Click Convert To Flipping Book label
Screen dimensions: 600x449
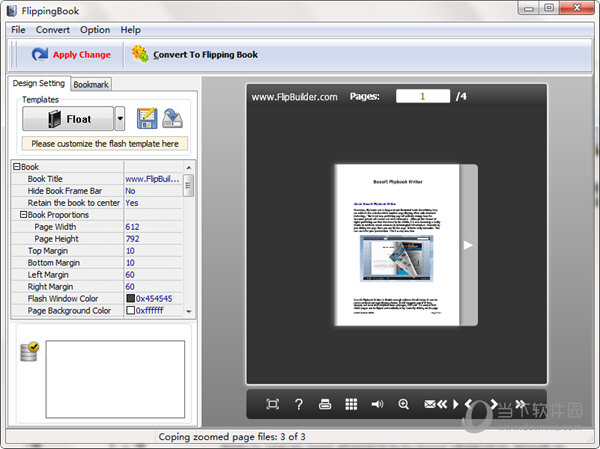205,55
